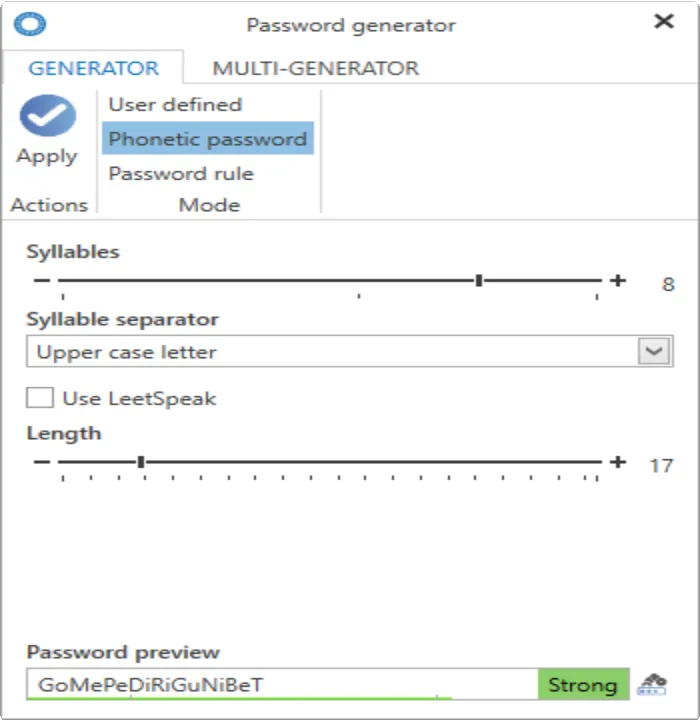
Task: Decrease Length with the minus icon
Action: [x=42, y=461]
